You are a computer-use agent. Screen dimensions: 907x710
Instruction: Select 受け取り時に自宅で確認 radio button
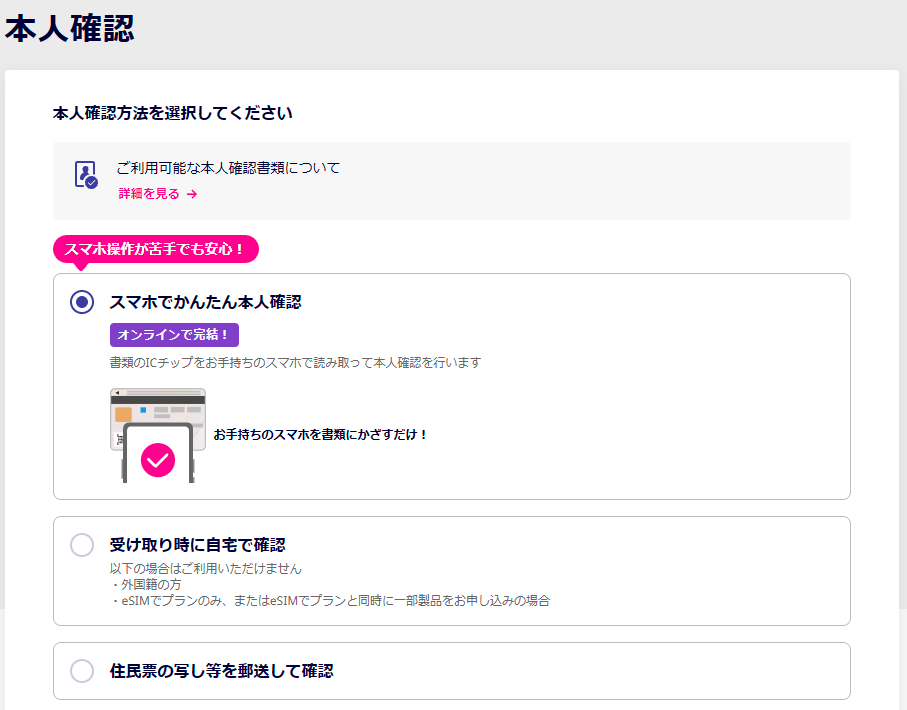click(82, 545)
